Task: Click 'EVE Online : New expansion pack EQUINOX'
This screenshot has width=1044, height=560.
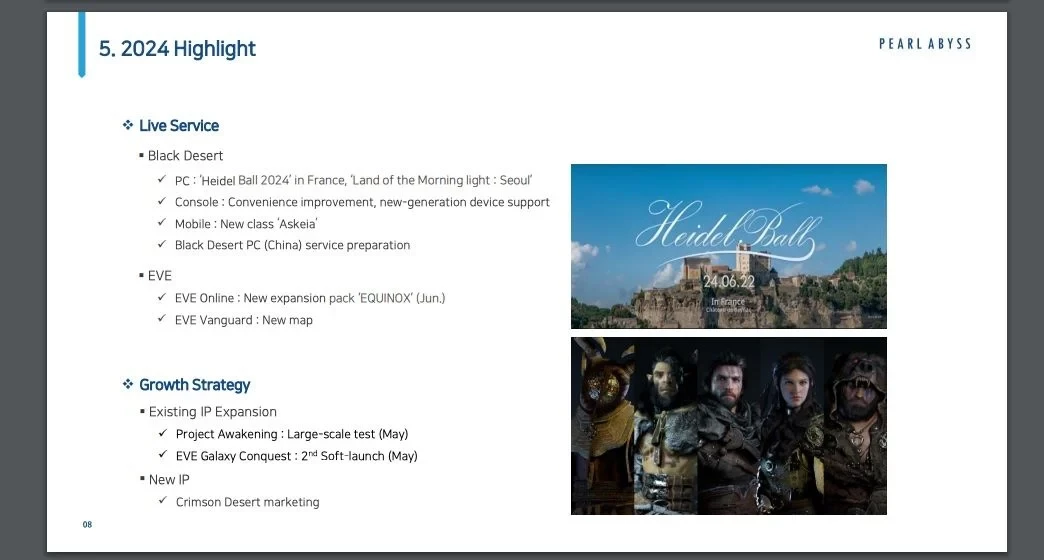Action: [x=310, y=298]
